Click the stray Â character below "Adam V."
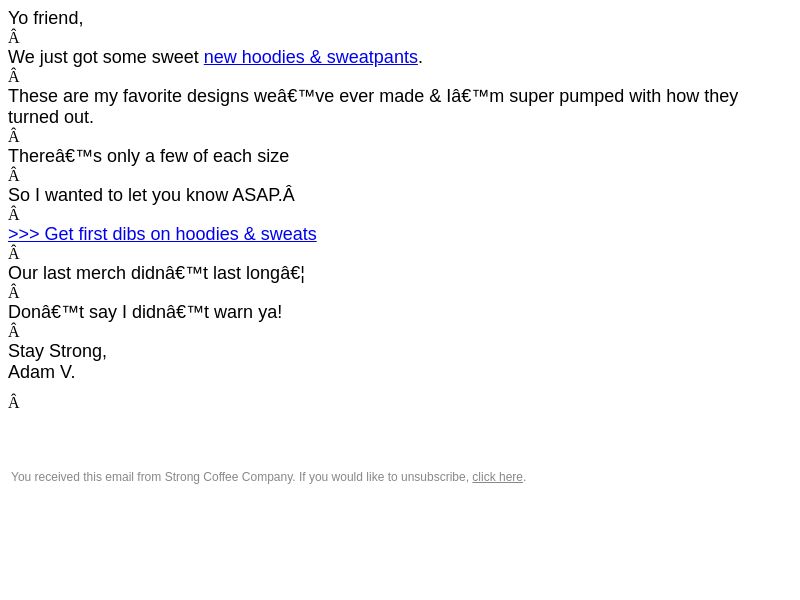 pyautogui.click(x=14, y=403)
